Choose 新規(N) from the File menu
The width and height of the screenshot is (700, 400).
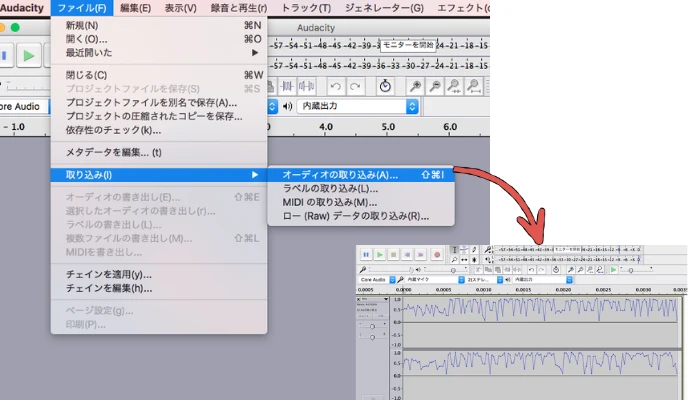(x=159, y=25)
